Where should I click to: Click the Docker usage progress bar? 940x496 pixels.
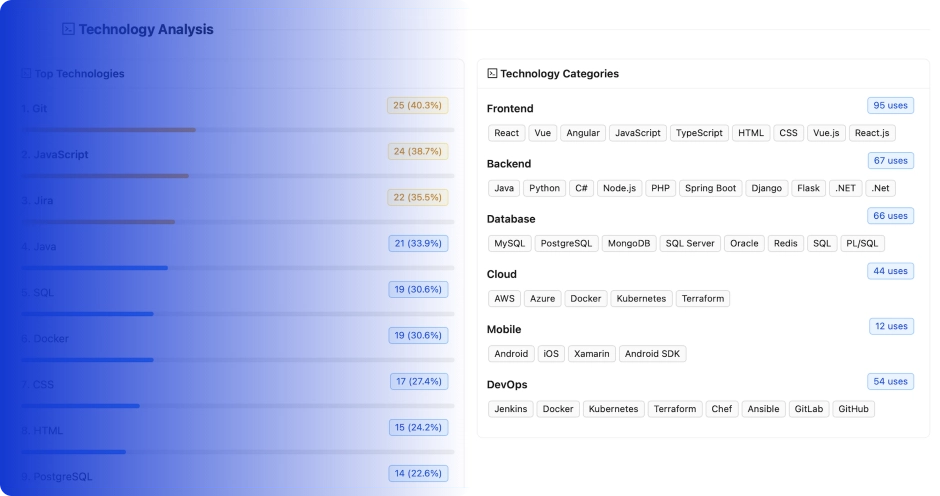click(238, 359)
